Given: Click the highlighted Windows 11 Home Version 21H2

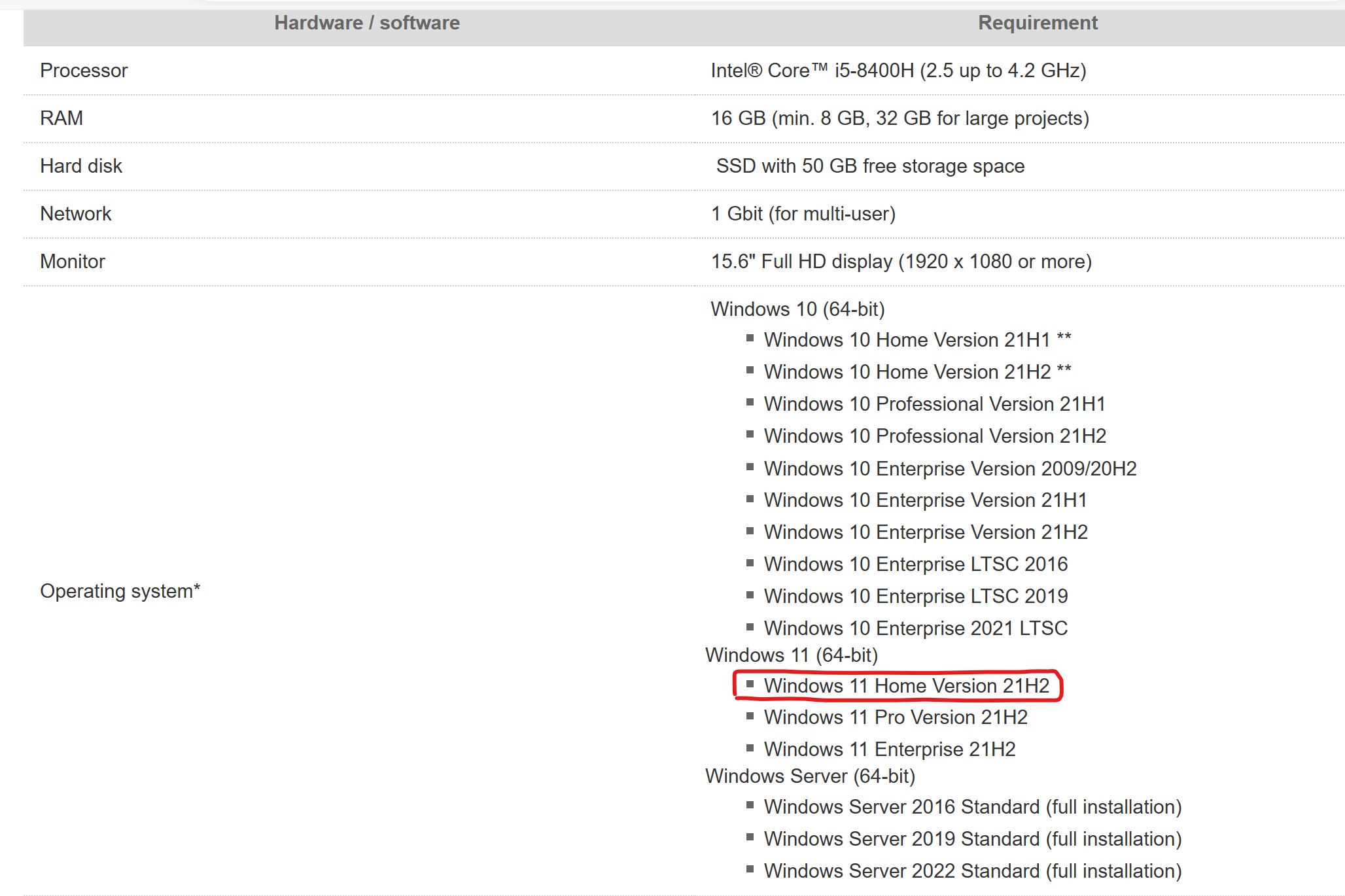Looking at the screenshot, I should [906, 686].
